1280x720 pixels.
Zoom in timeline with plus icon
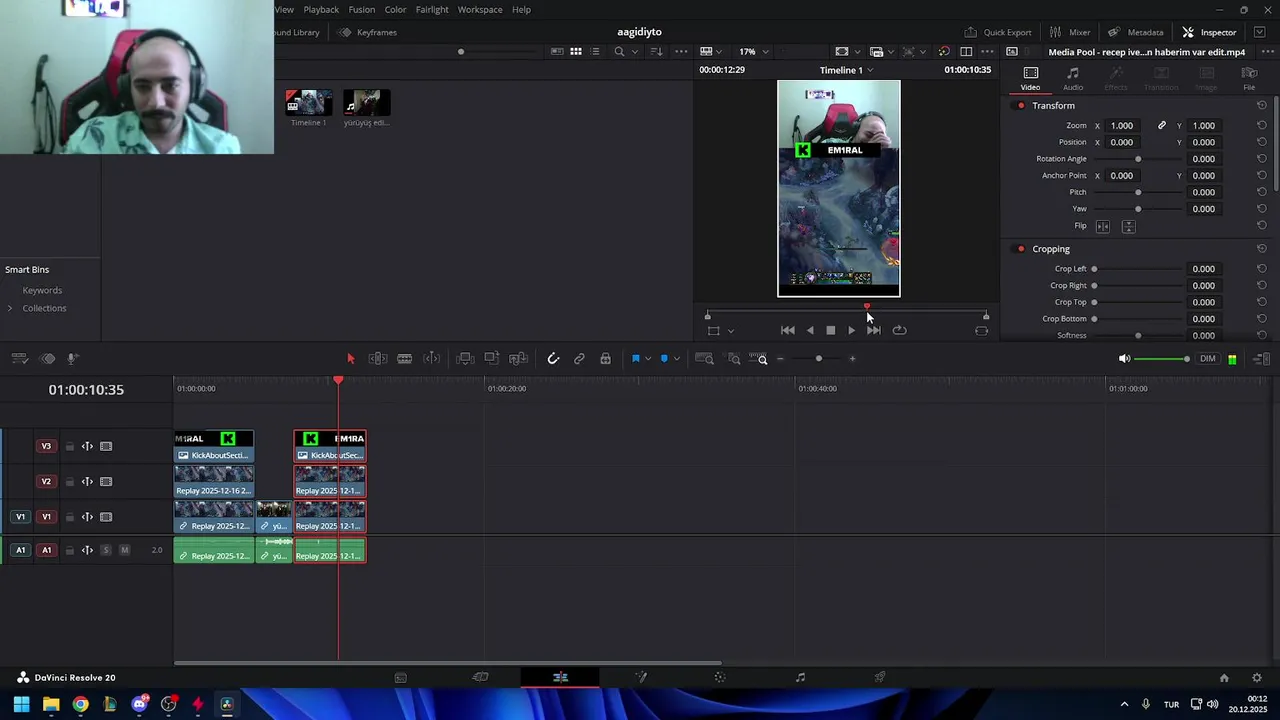pyautogui.click(x=852, y=359)
